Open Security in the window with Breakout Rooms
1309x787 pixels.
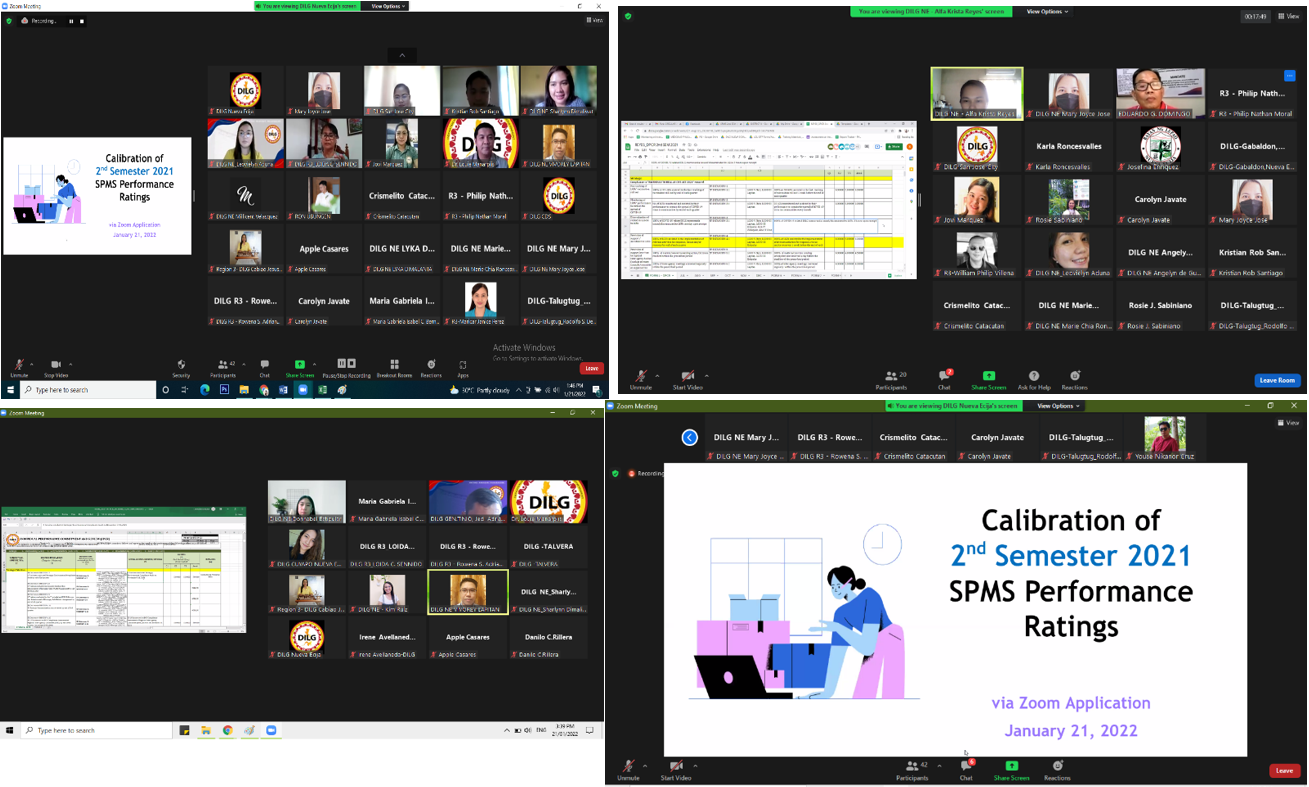click(181, 368)
